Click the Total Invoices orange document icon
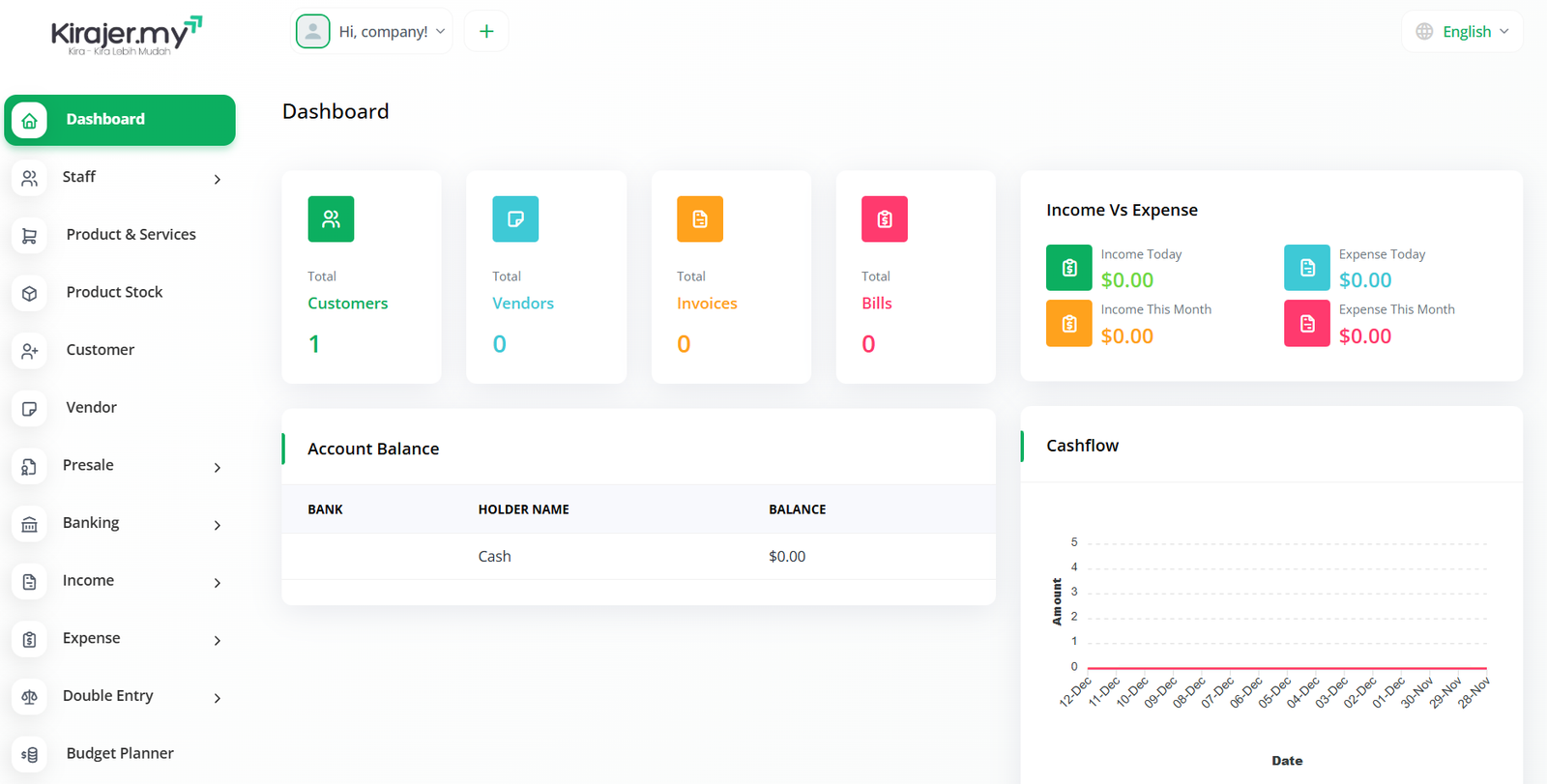 (700, 219)
